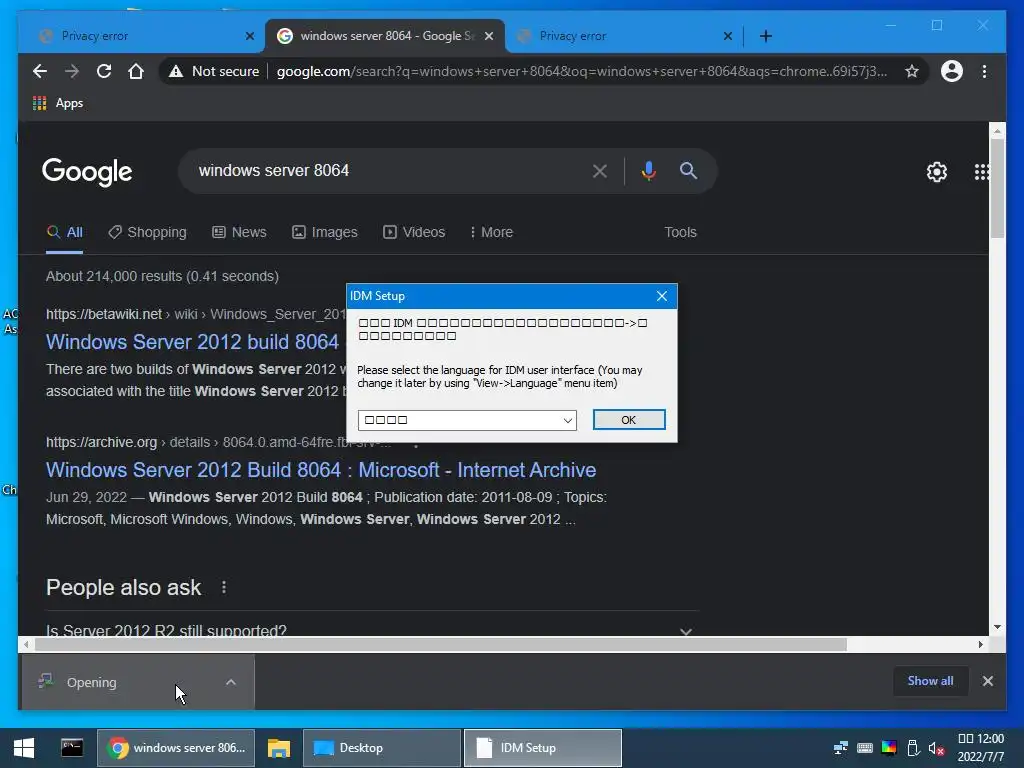Show all downloads
This screenshot has width=1024, height=768.
(x=930, y=680)
